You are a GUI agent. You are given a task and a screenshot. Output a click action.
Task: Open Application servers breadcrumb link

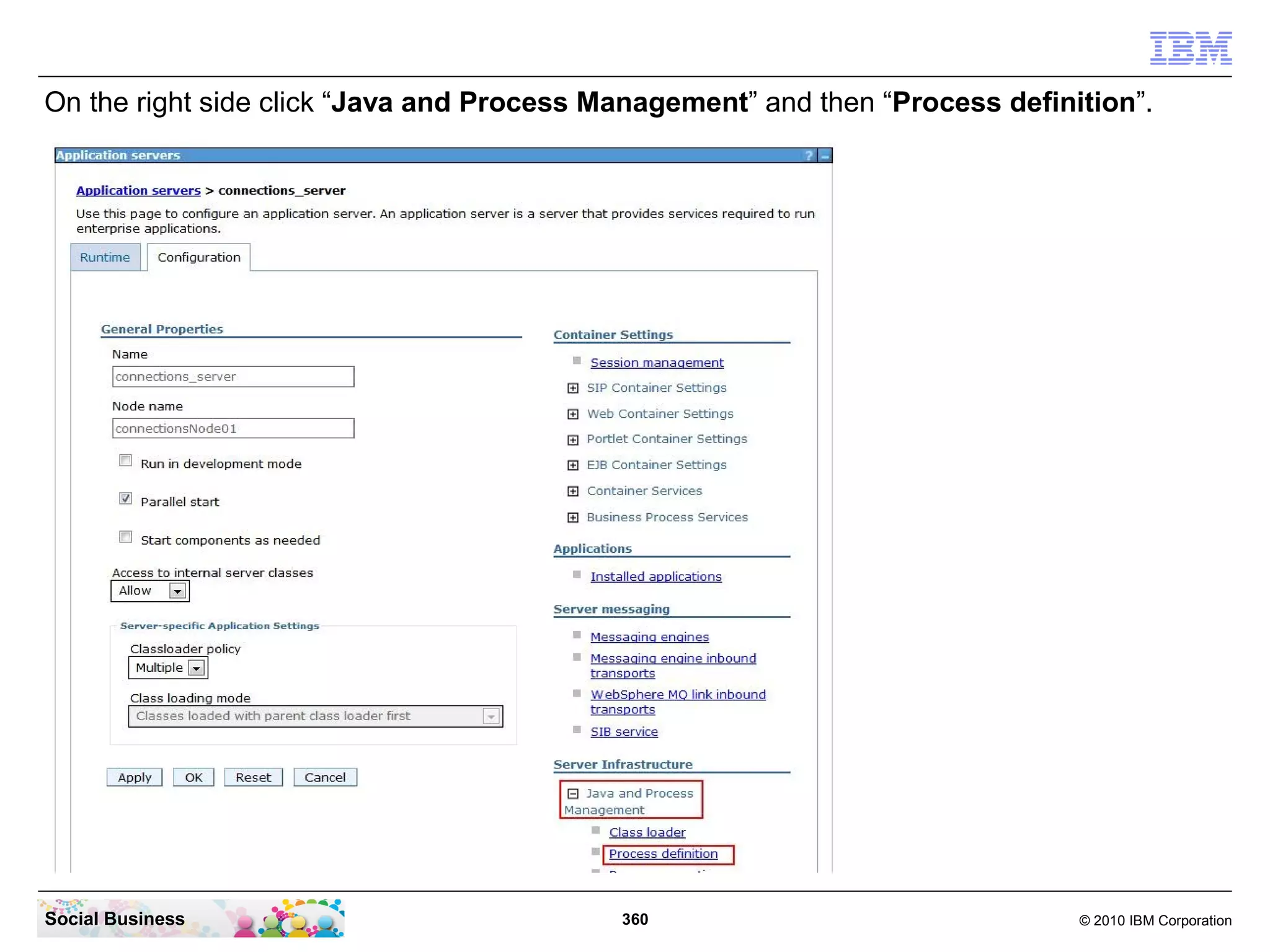(x=138, y=190)
